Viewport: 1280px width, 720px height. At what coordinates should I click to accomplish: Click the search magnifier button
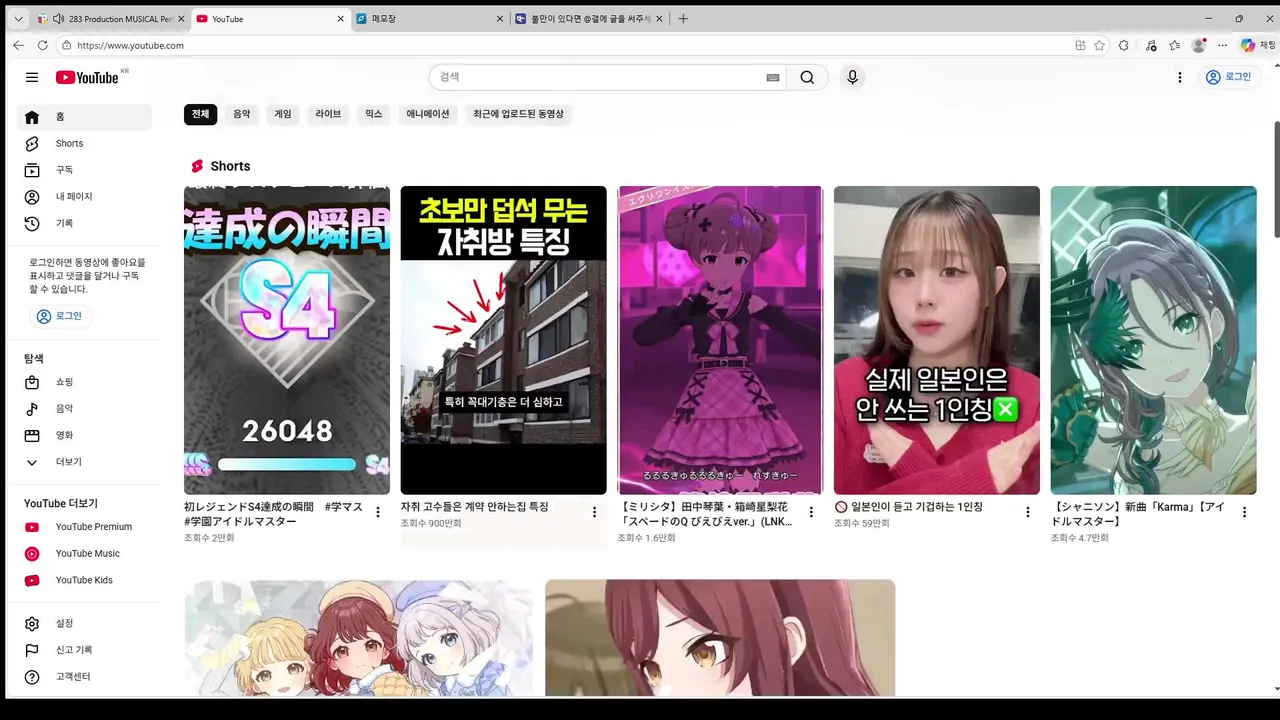807,77
